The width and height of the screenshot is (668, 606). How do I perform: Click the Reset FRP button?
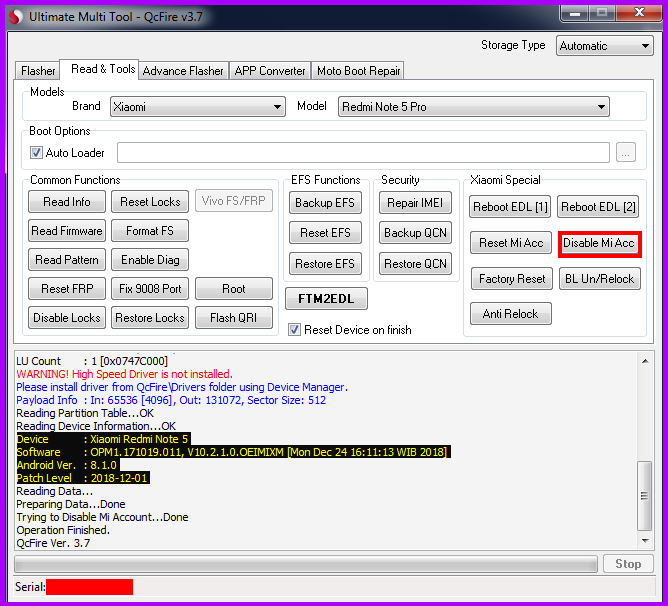click(x=67, y=289)
